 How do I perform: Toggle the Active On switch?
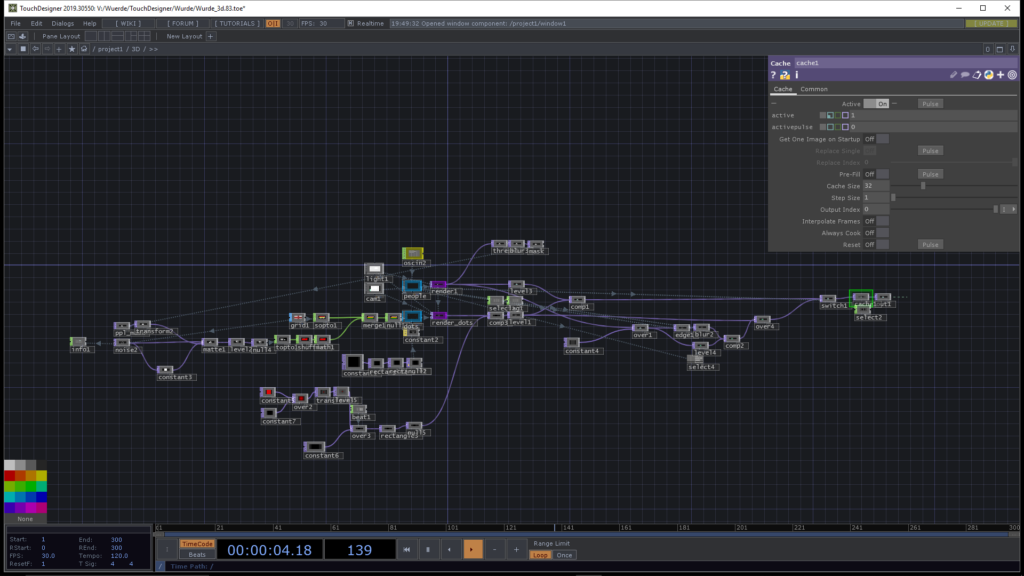point(876,103)
